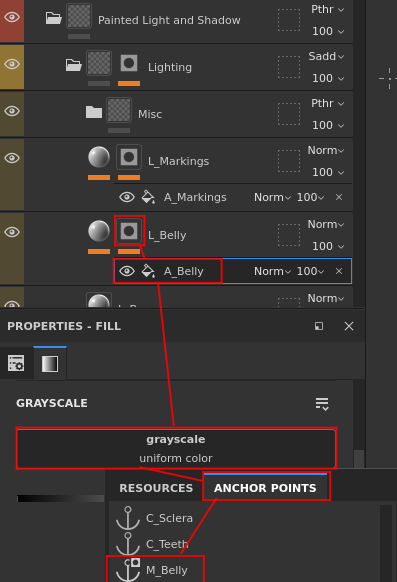
Task: Collapse the Painted Light and Shadow folder icon
Action: [x=53, y=17]
